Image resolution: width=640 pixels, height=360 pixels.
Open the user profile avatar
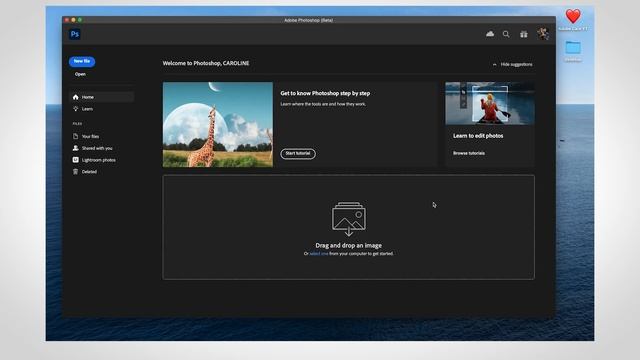[x=542, y=34]
